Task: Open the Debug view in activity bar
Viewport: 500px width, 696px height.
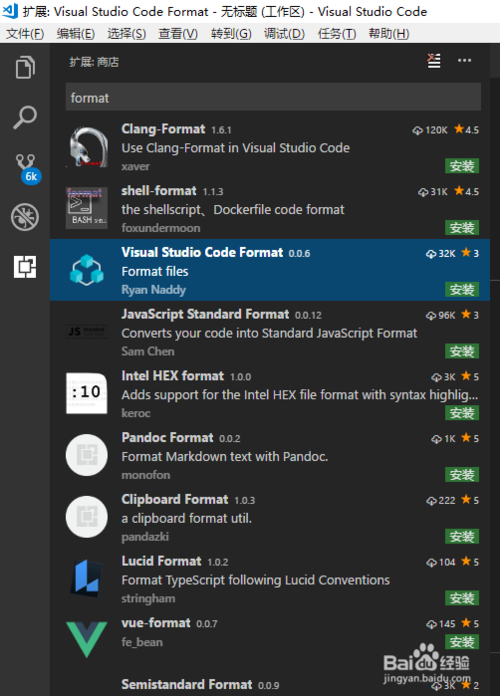Action: (x=25, y=217)
